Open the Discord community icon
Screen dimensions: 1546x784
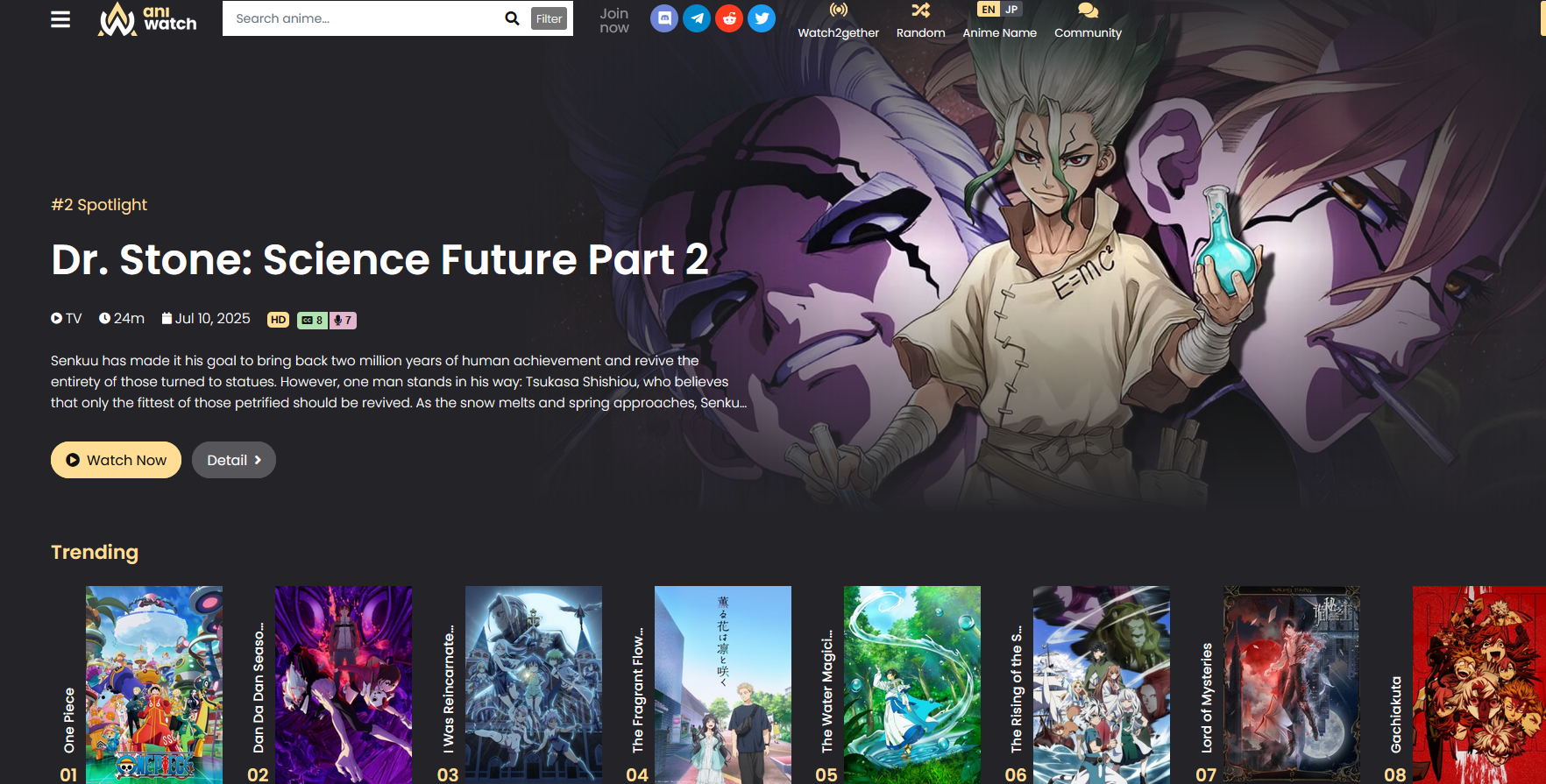[x=664, y=18]
